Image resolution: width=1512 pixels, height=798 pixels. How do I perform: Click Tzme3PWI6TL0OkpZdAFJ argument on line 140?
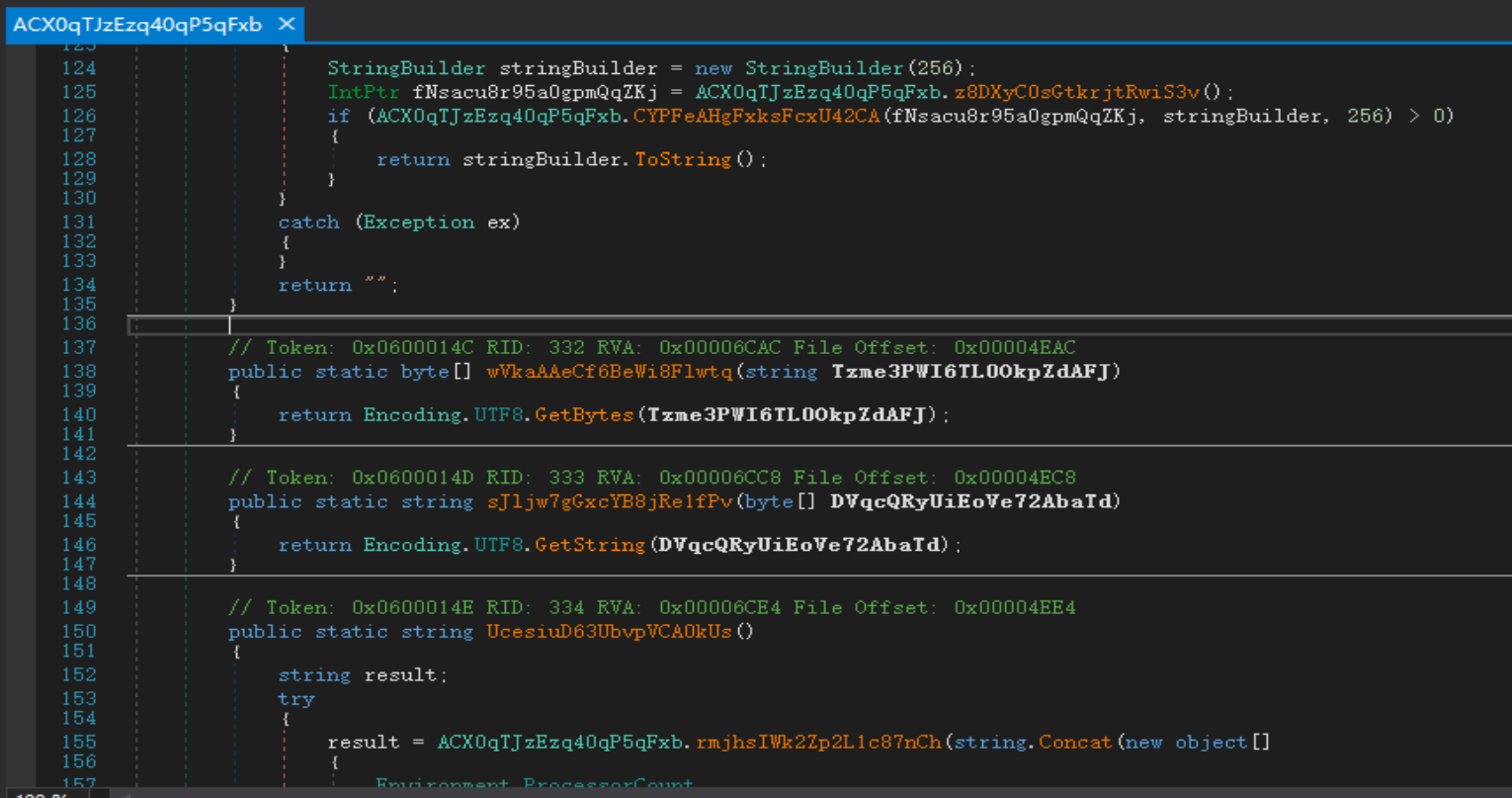(787, 415)
